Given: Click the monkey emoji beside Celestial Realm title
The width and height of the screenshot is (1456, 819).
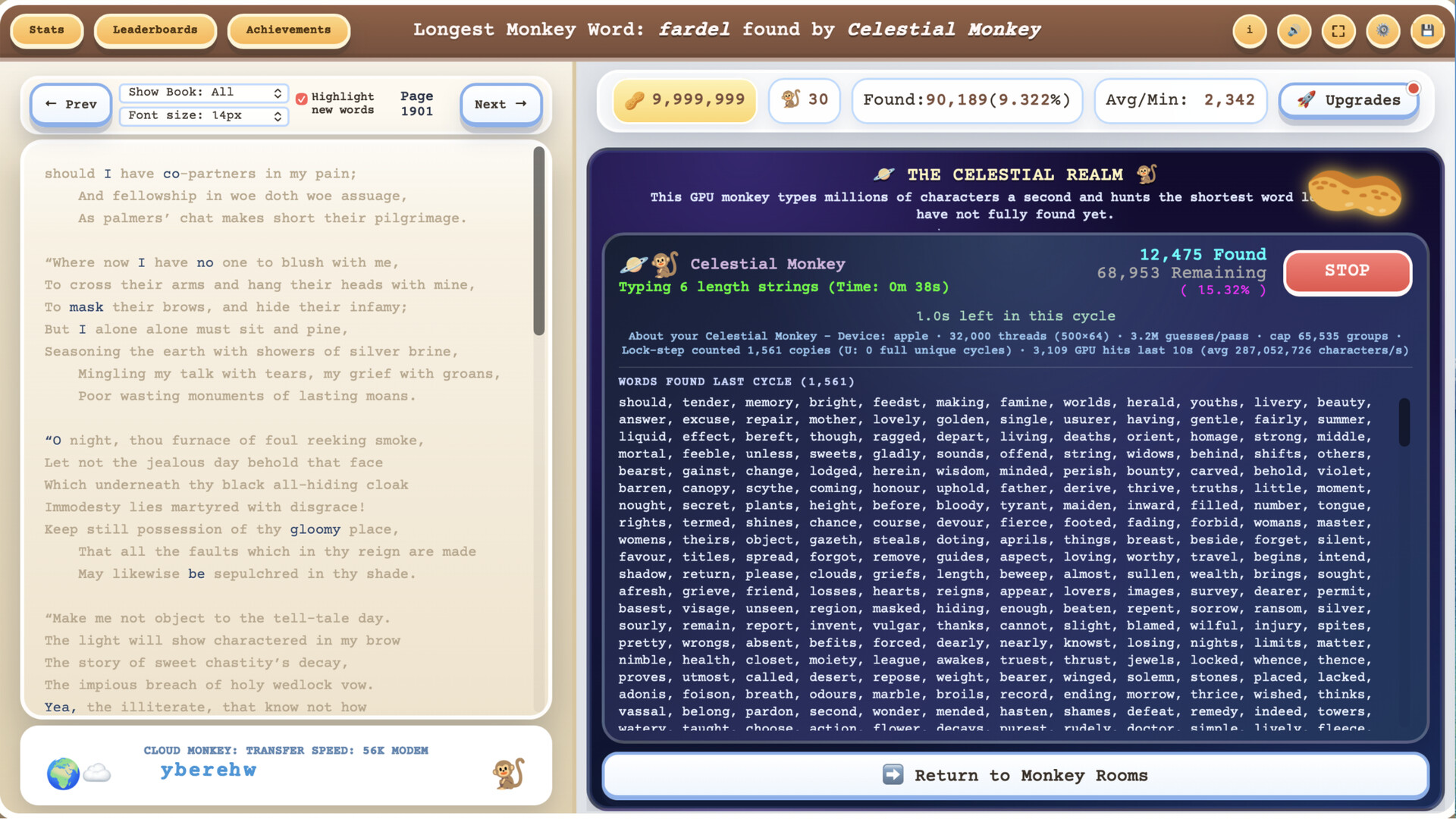Looking at the screenshot, I should tap(1147, 174).
